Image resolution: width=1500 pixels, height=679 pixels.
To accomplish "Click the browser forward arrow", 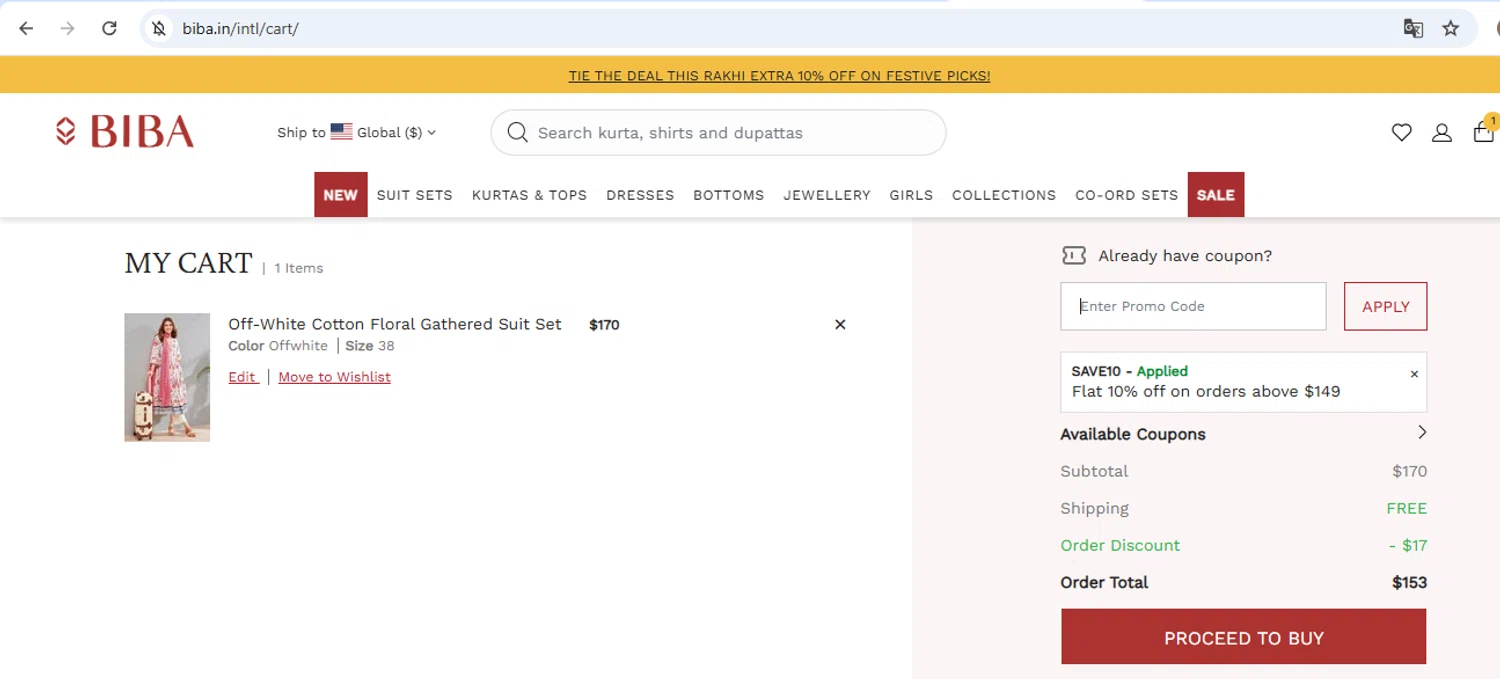I will [67, 28].
